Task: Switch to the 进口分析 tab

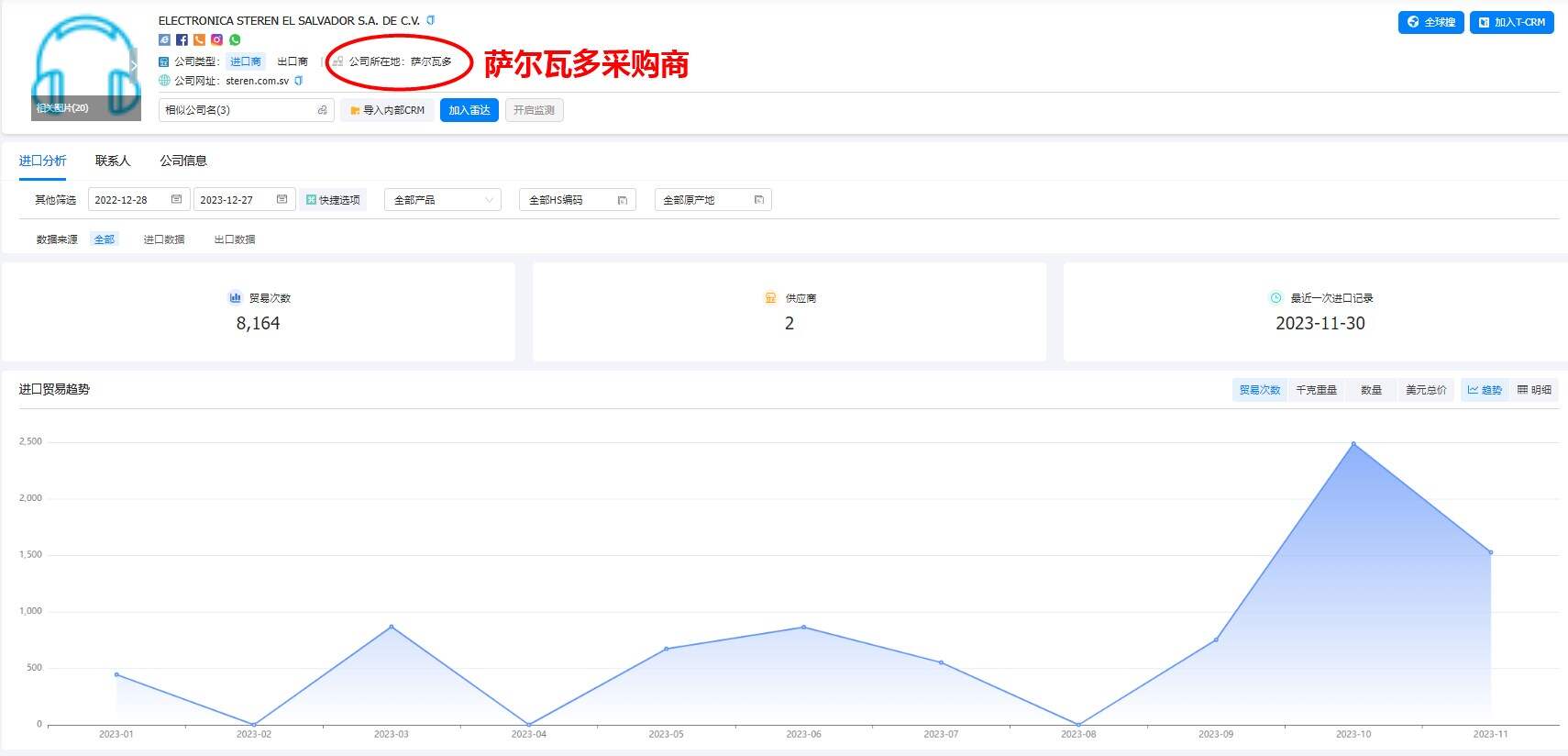Action: (x=42, y=161)
